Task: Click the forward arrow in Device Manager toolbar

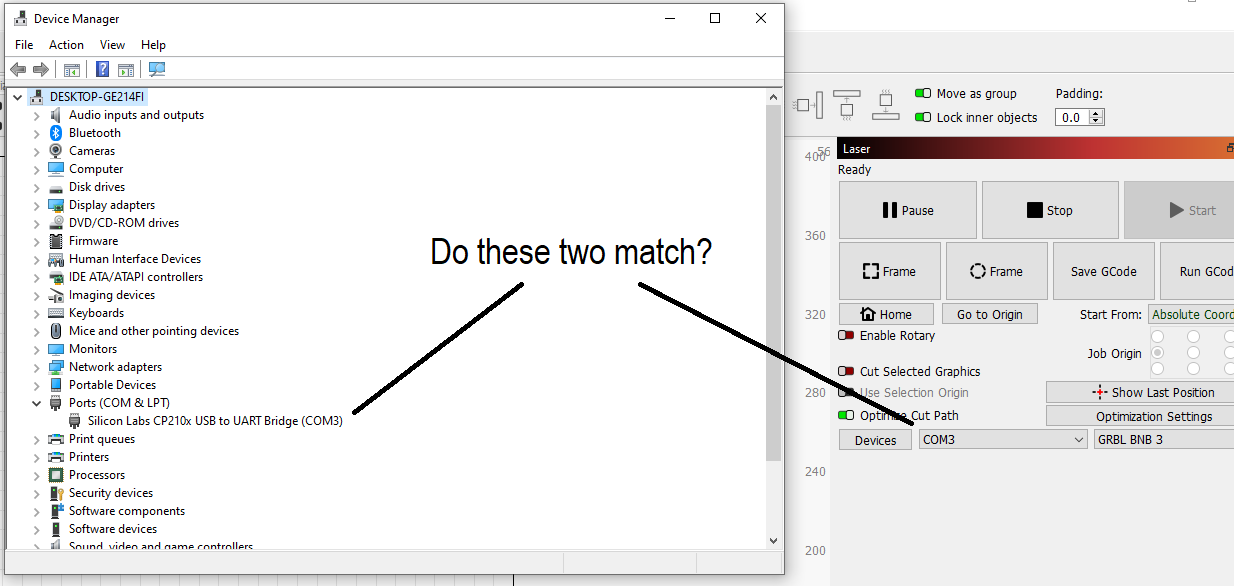Action: click(39, 69)
